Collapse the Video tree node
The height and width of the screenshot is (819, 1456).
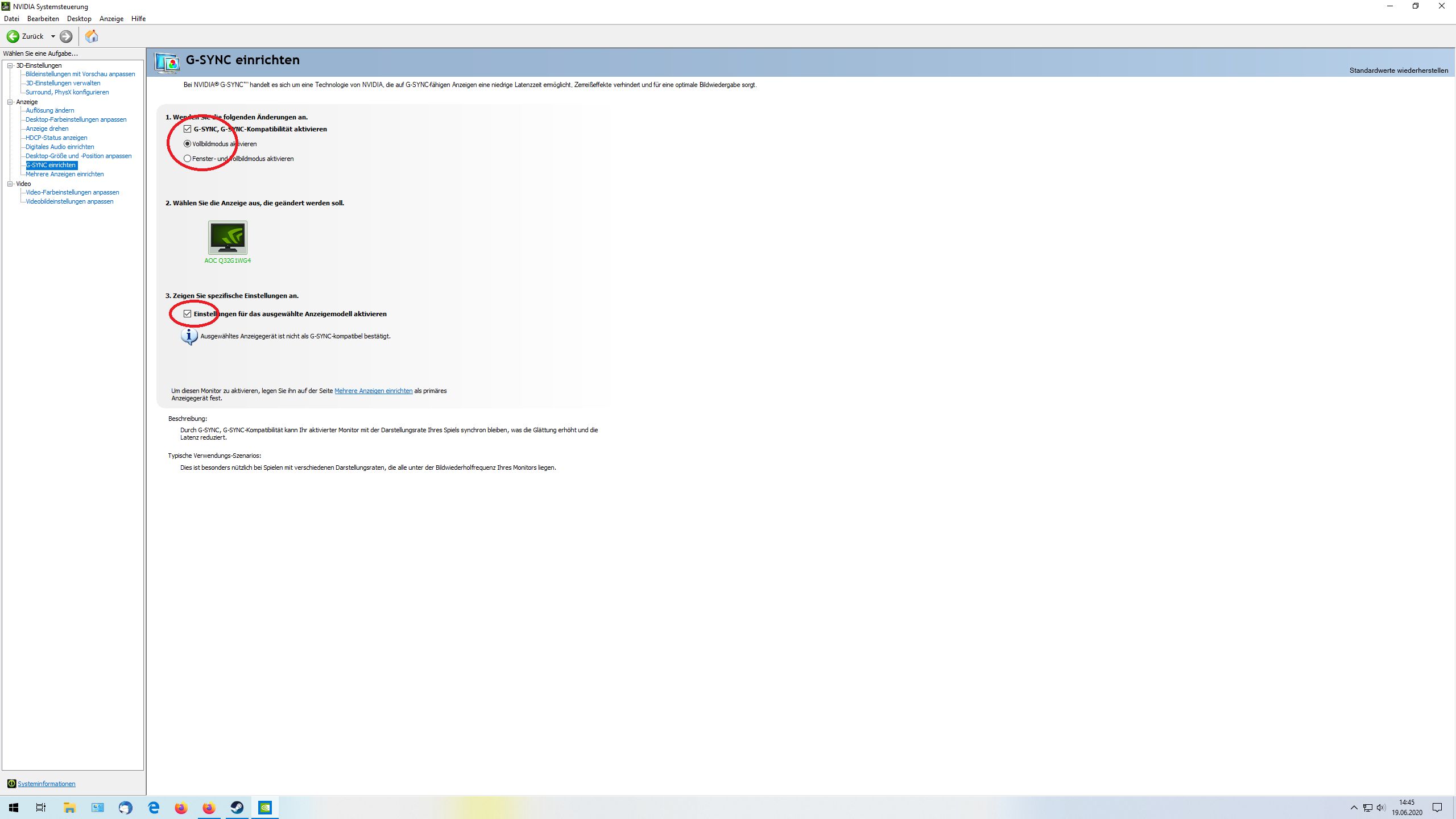coord(10,184)
